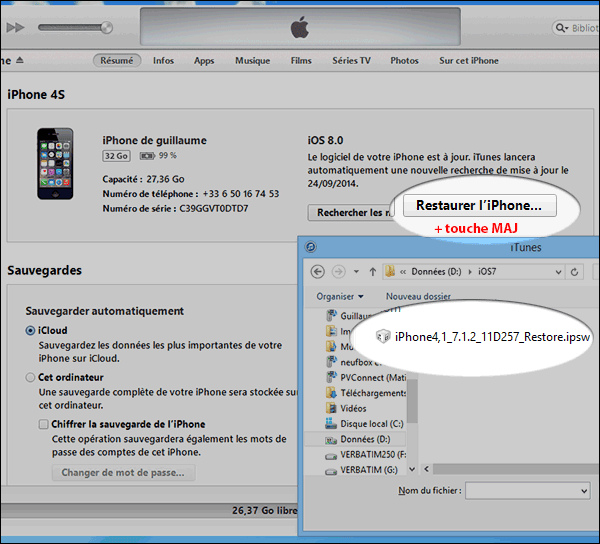Switch to the Infos tab
This screenshot has height=544, width=600.
click(163, 60)
